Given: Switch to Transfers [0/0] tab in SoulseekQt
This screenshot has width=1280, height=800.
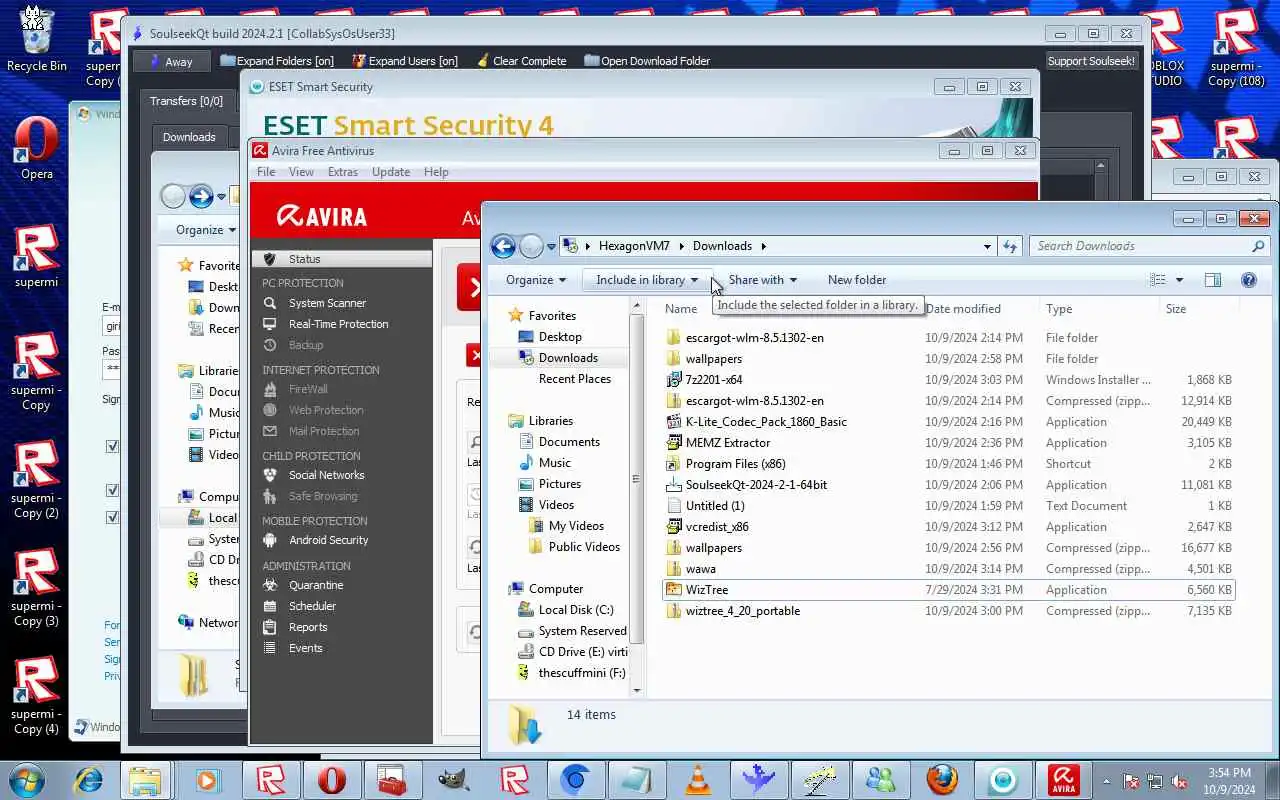Looking at the screenshot, I should coord(186,101).
